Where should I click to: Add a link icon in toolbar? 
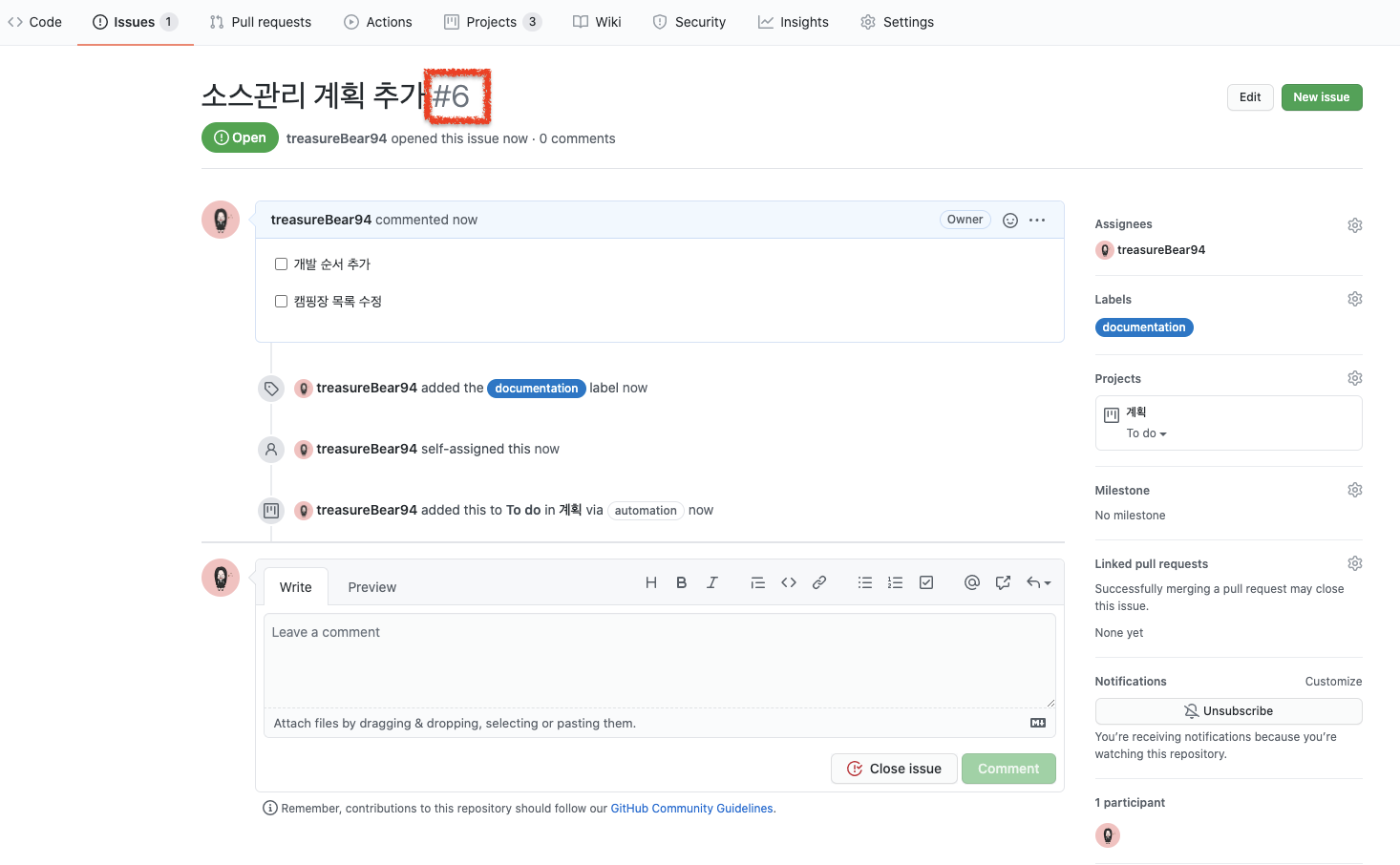click(x=819, y=582)
